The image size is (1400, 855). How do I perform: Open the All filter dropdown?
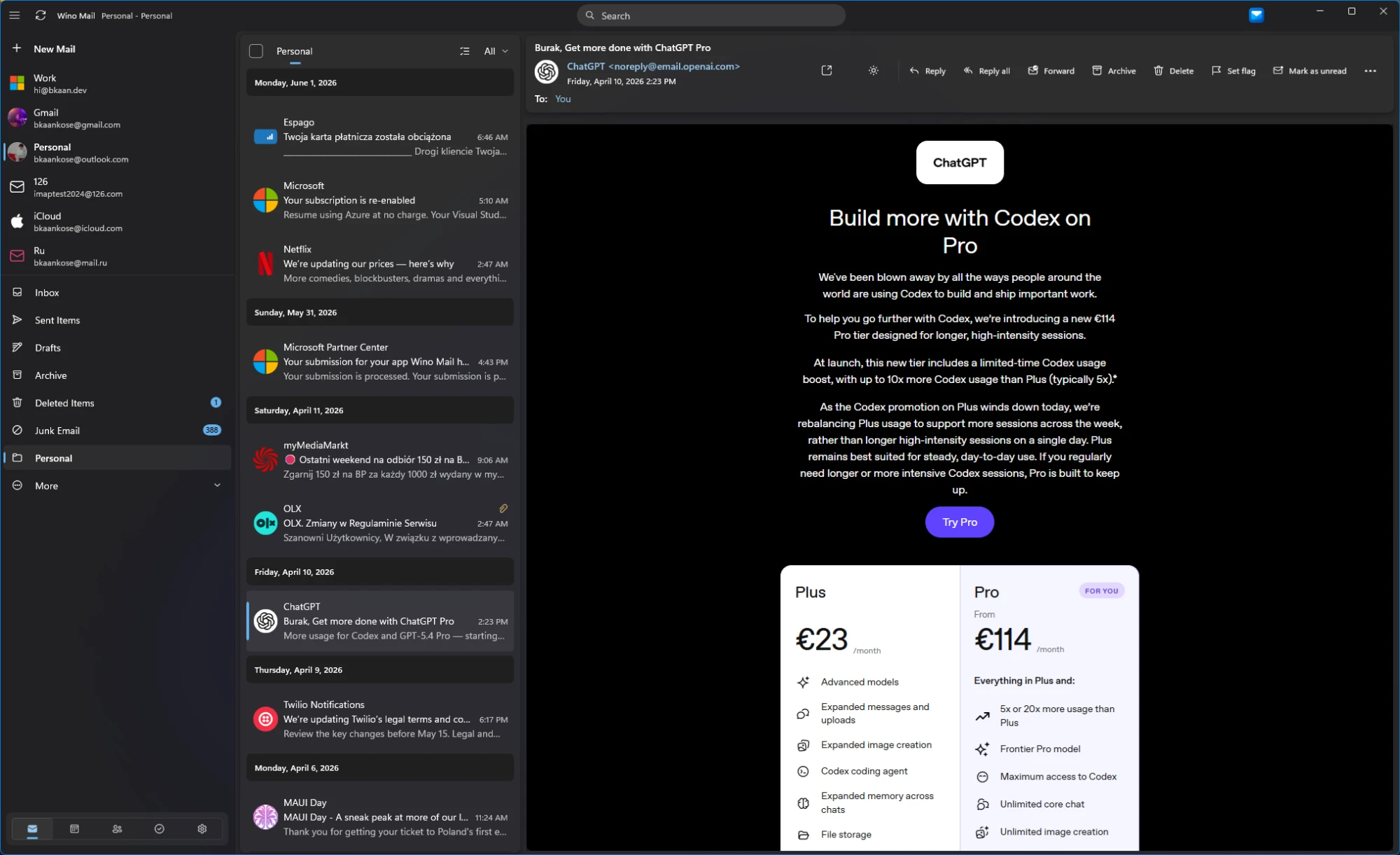point(496,51)
